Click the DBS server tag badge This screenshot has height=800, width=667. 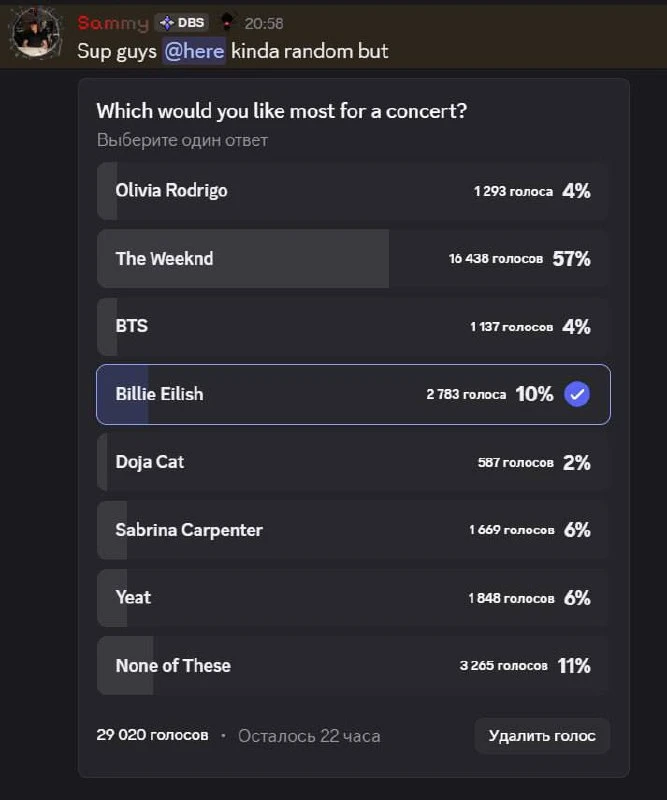[x=182, y=23]
